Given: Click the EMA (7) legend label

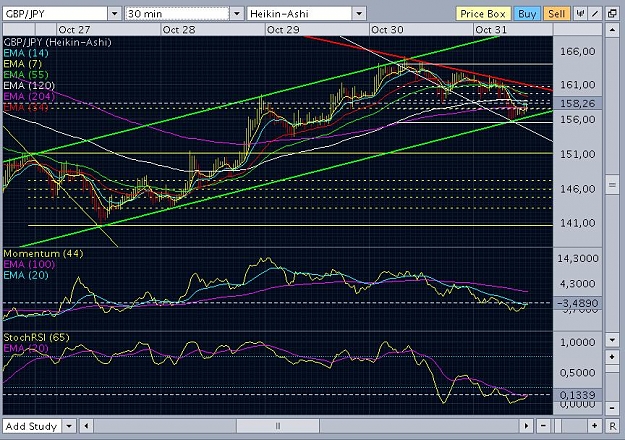Looking at the screenshot, I should coord(22,64).
